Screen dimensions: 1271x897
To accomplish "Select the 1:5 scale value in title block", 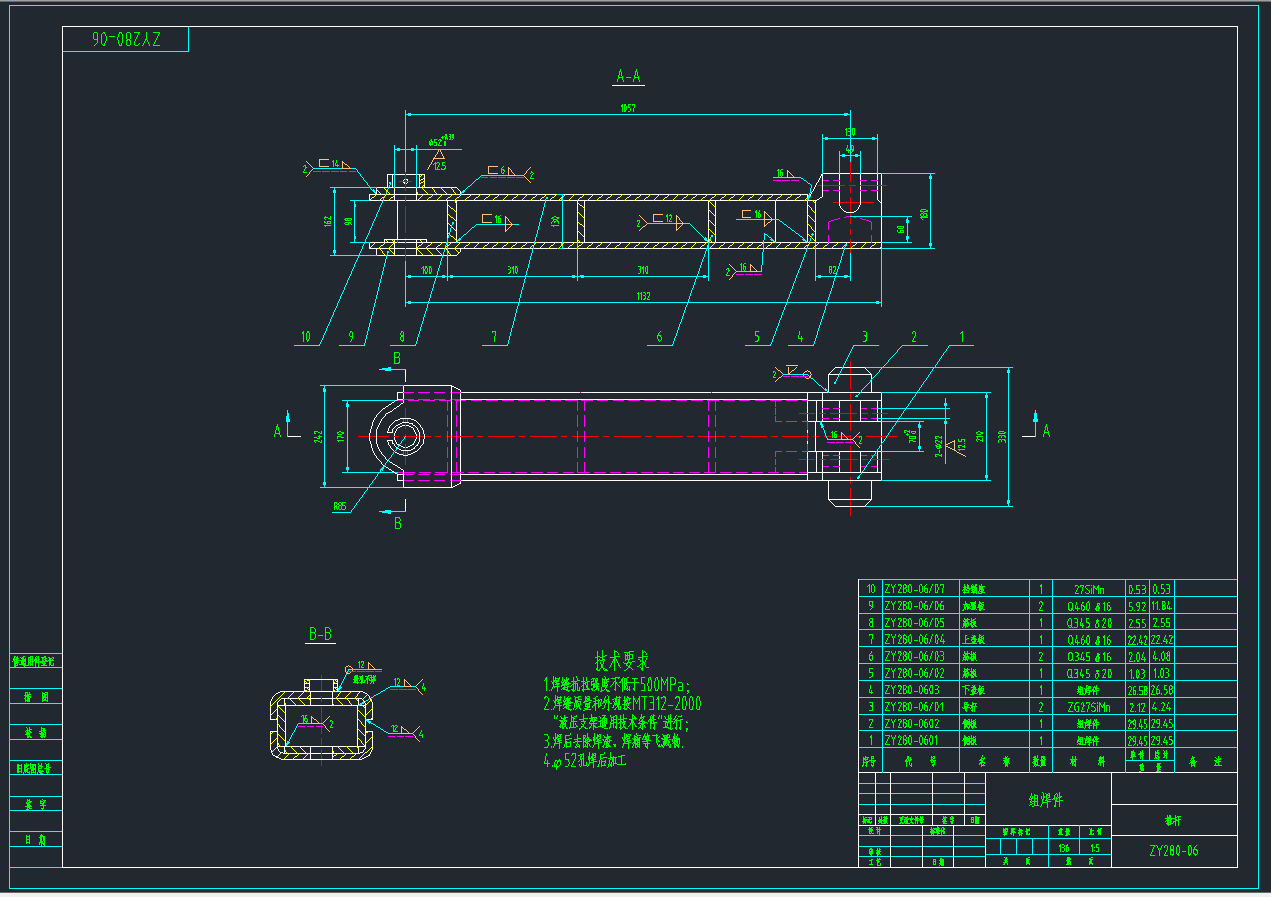I will coord(1094,847).
